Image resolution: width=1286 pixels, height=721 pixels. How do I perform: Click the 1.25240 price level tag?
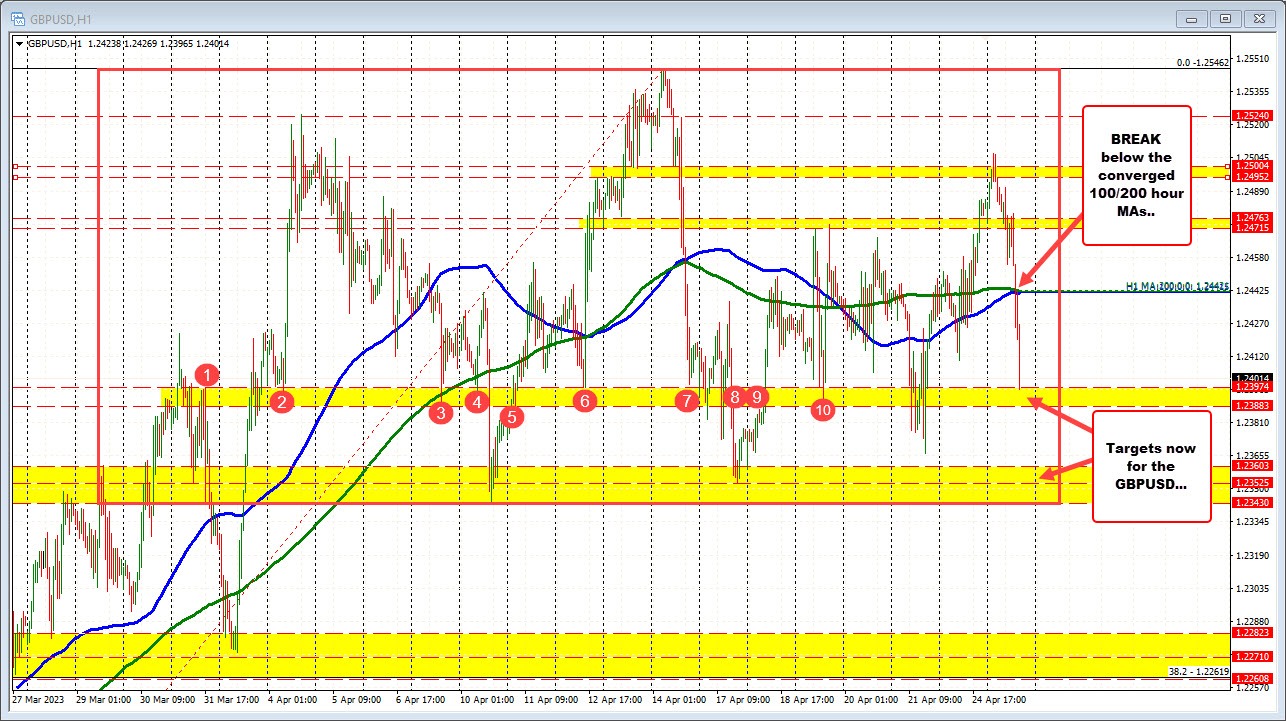1254,115
